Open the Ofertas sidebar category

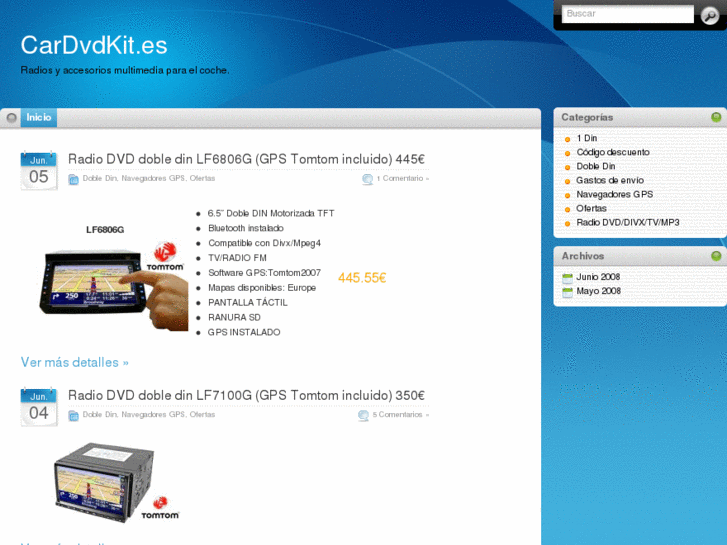click(x=591, y=208)
